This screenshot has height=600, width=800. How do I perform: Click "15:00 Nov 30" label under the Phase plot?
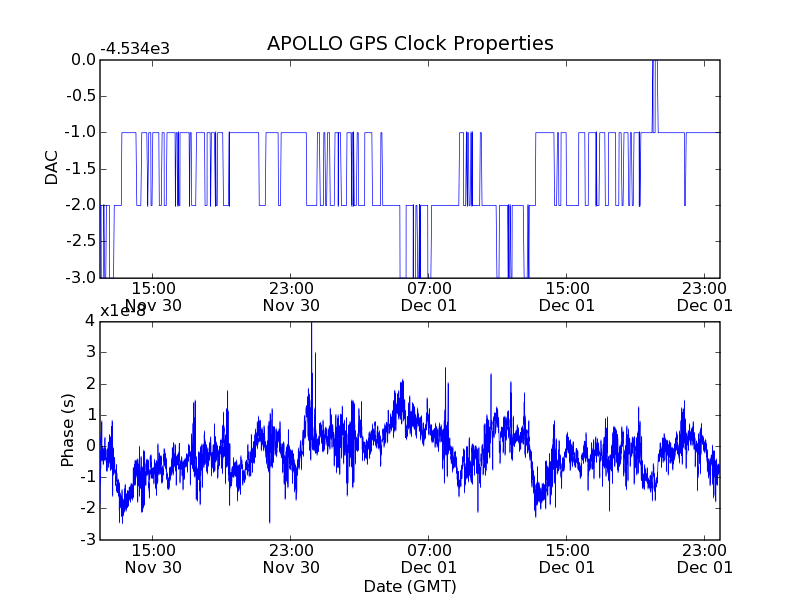[x=153, y=559]
